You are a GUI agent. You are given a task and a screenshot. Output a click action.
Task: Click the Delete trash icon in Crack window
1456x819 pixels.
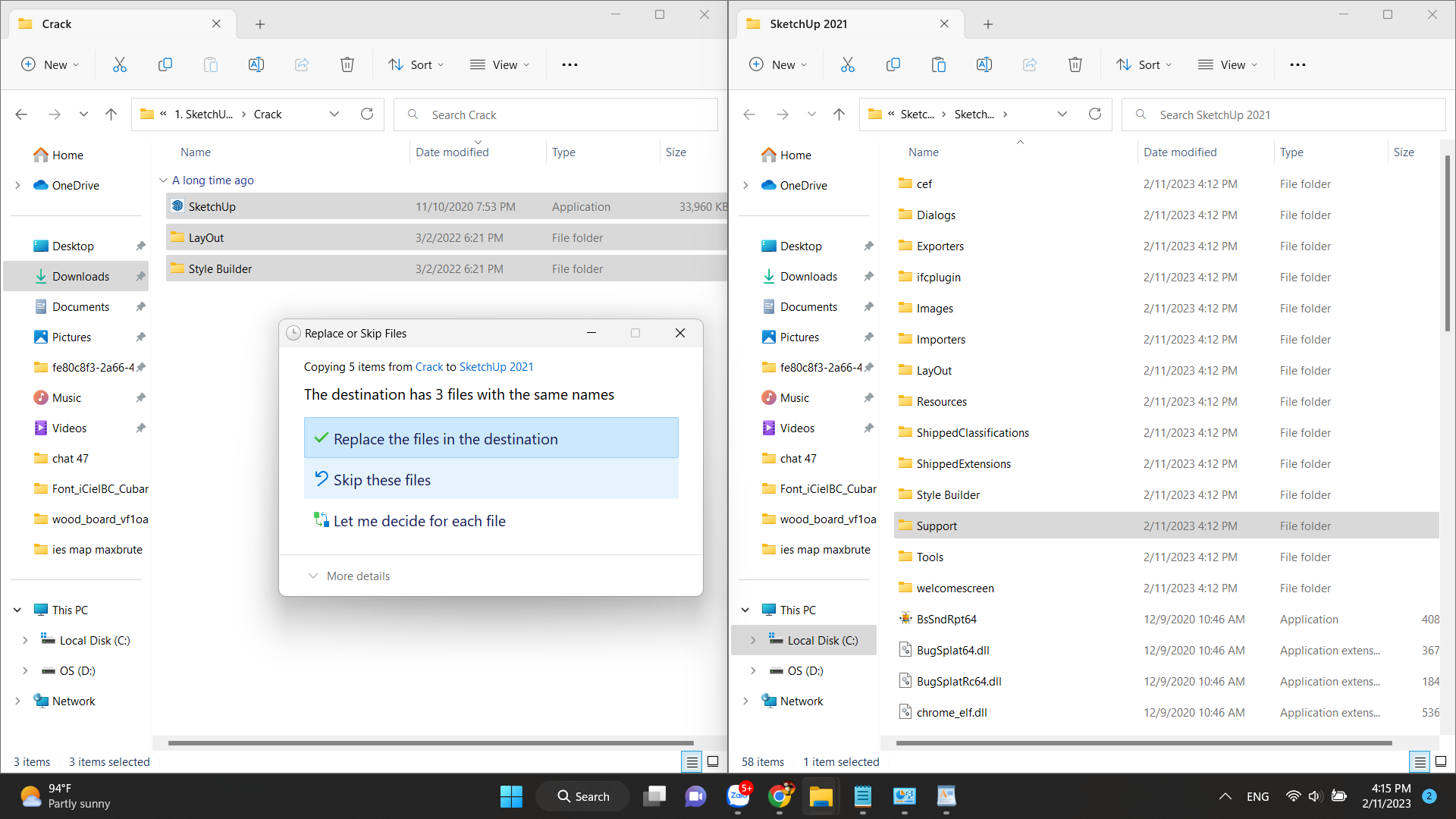pos(347,64)
